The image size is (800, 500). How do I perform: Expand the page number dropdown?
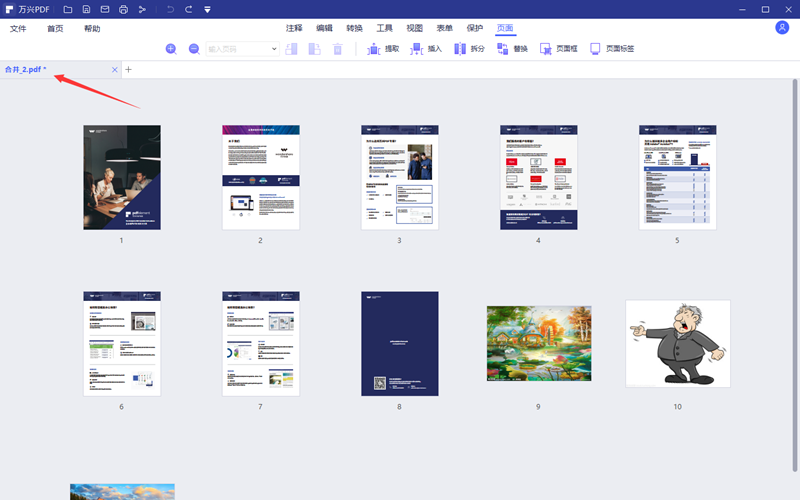pyautogui.click(x=274, y=48)
